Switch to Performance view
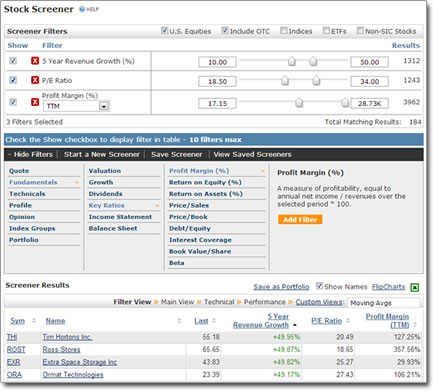433x390 pixels. coord(265,302)
